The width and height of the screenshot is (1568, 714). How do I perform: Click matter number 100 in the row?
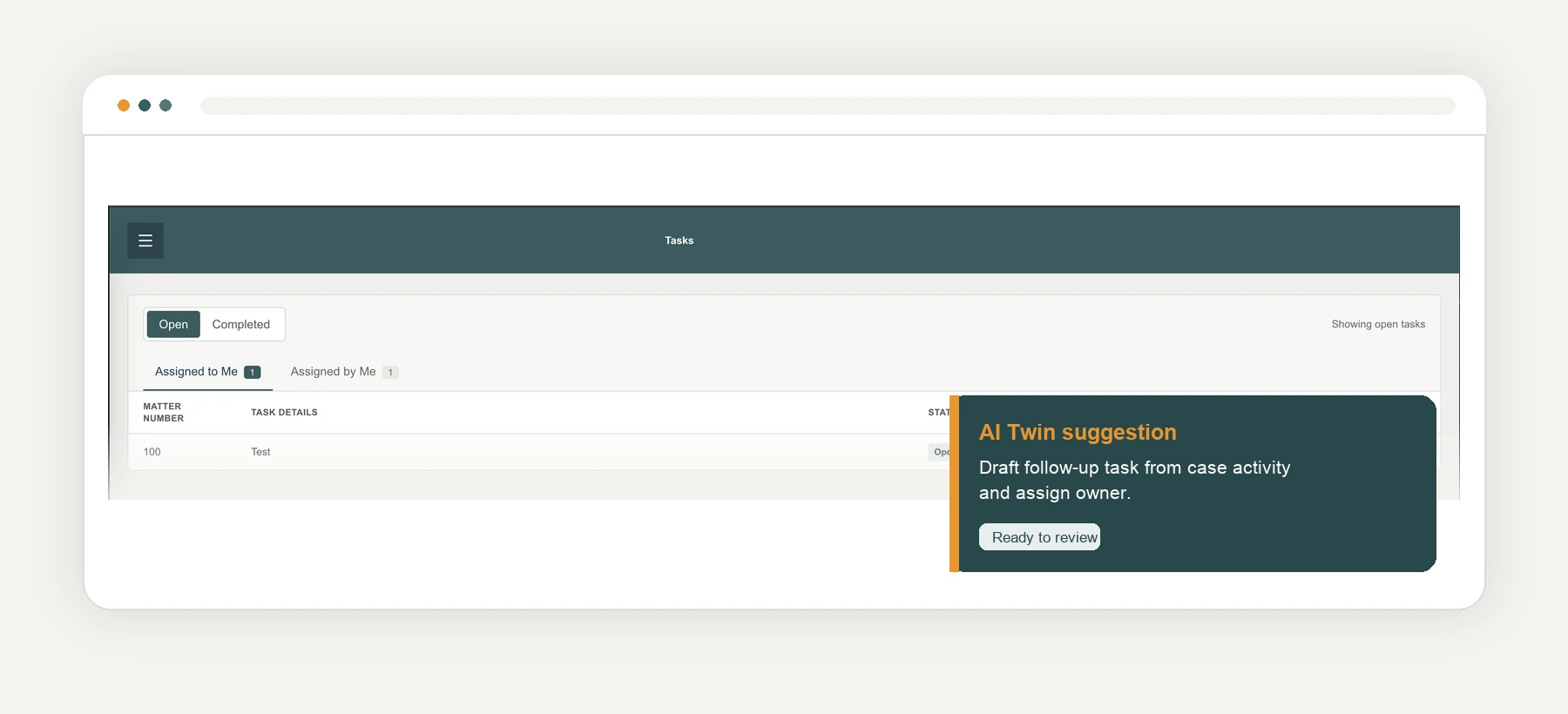pos(152,452)
